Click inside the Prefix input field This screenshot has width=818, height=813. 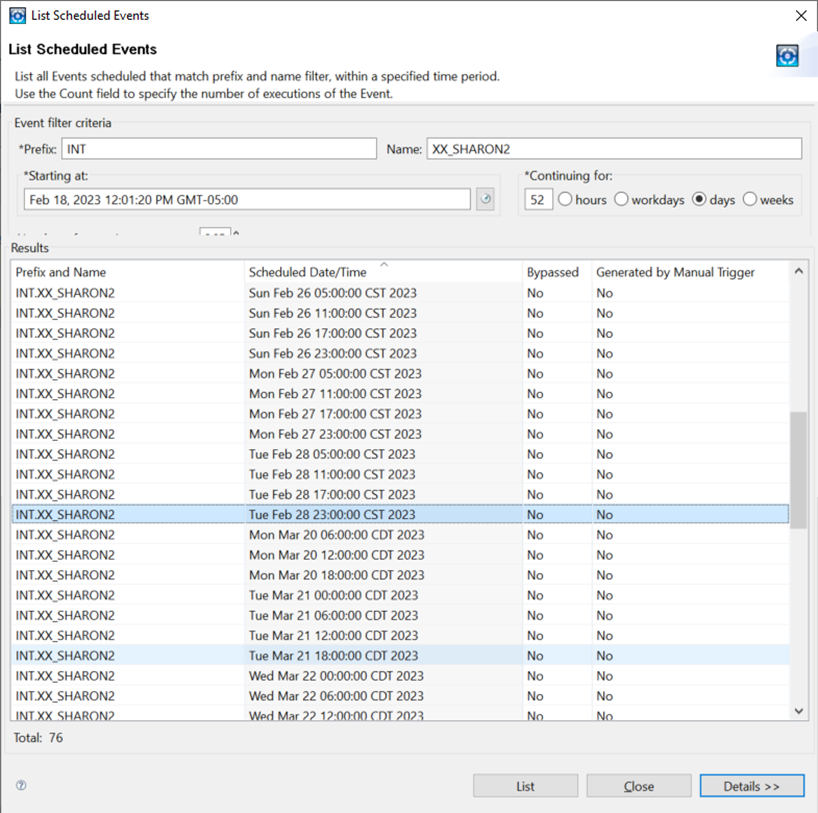220,148
